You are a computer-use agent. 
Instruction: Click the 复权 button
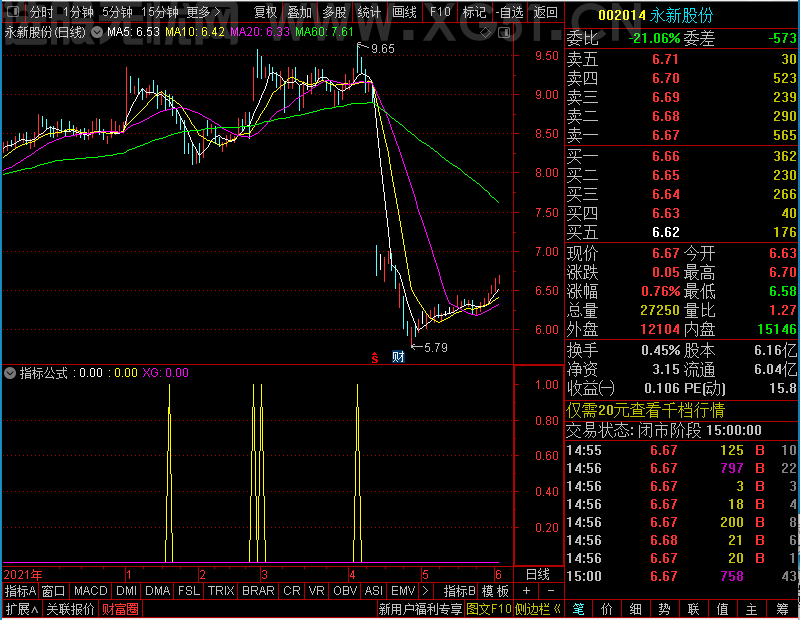point(265,12)
